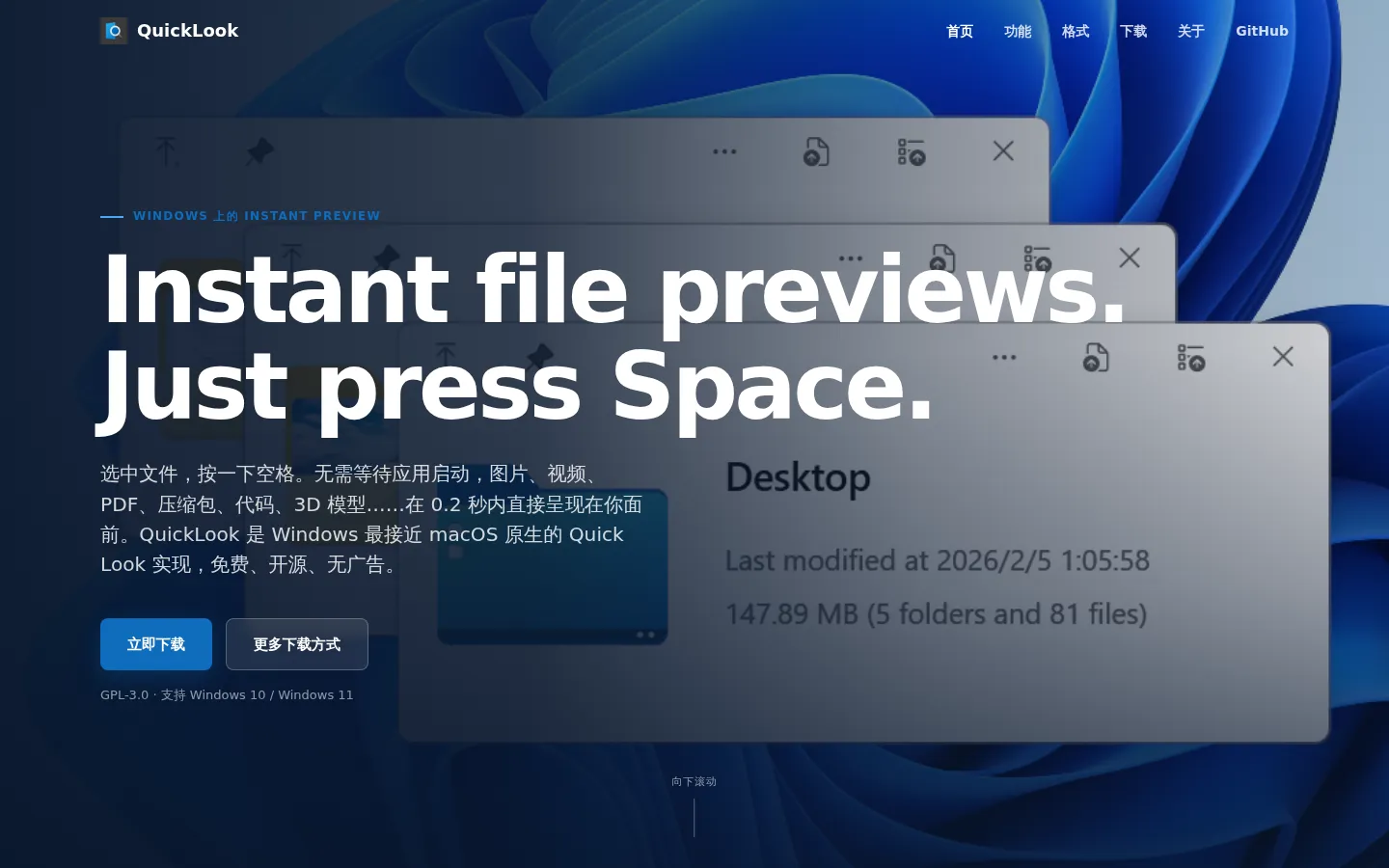Image resolution: width=1389 pixels, height=868 pixels.
Task: Open the 首页 nav item
Action: click(x=960, y=31)
